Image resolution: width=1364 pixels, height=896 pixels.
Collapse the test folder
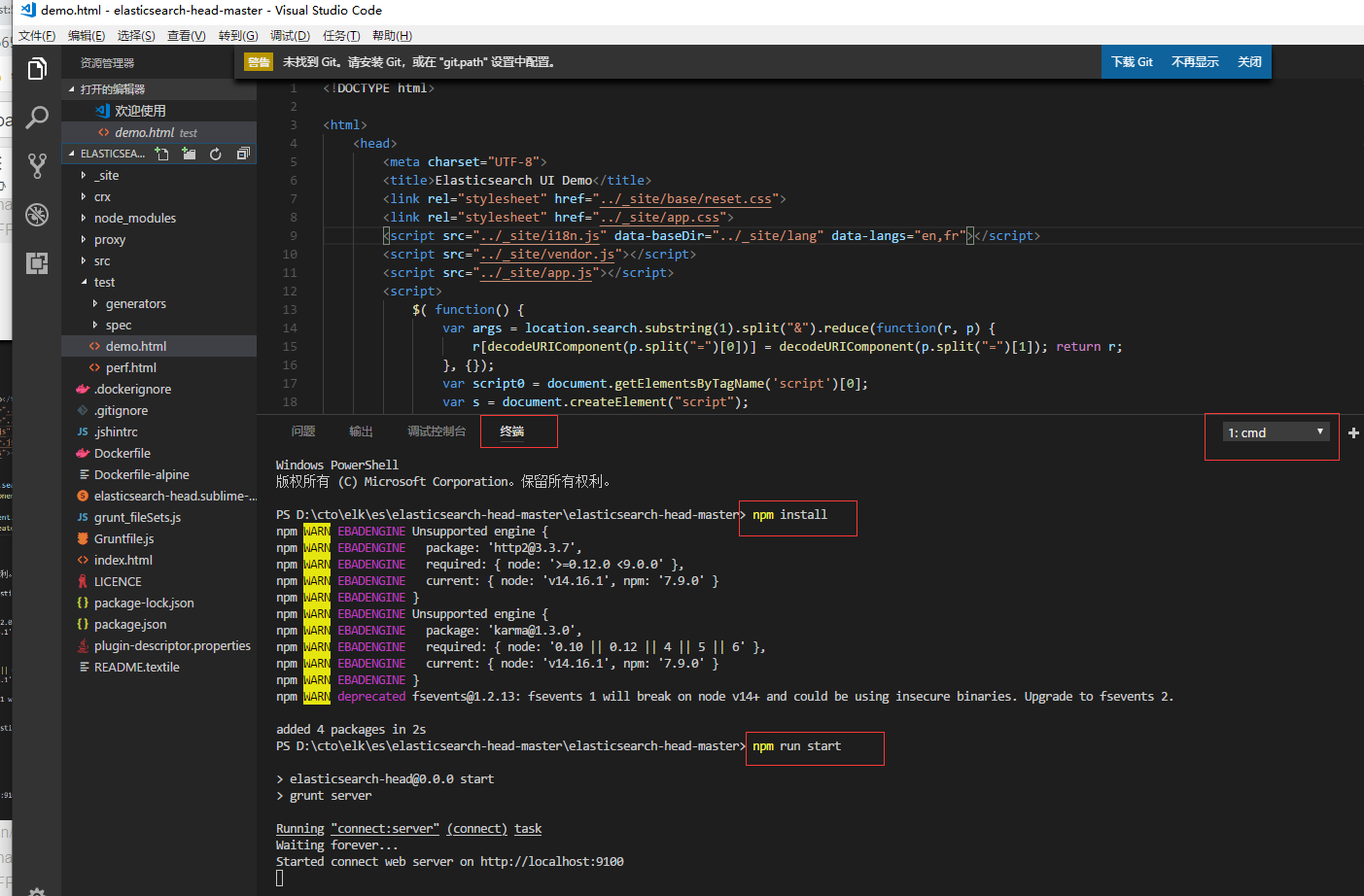click(x=104, y=282)
